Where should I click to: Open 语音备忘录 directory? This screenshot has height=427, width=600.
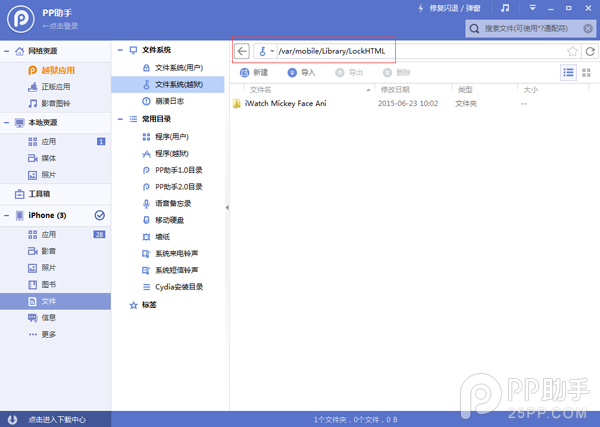pyautogui.click(x=168, y=204)
